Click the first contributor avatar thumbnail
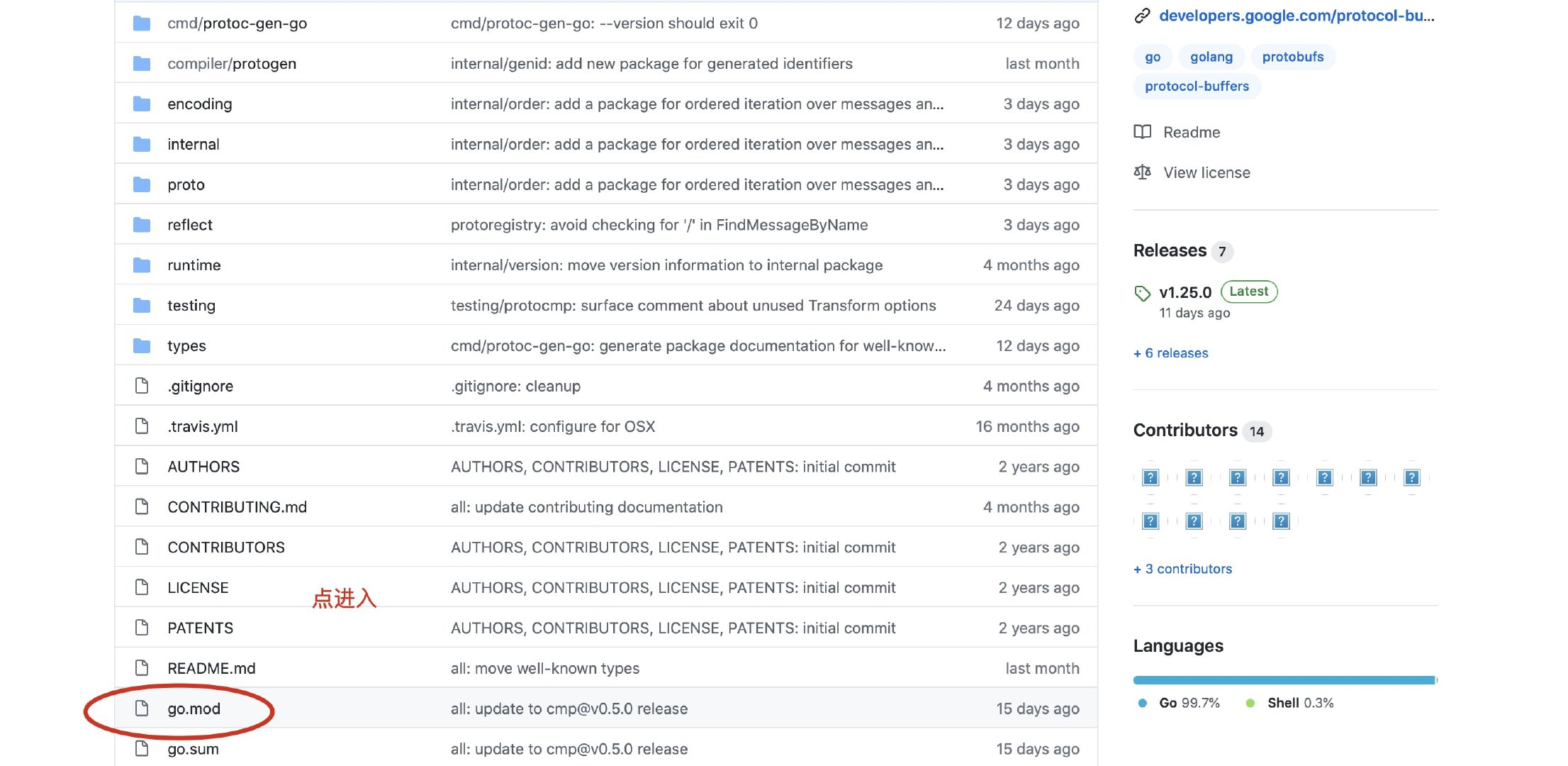 click(x=1150, y=477)
